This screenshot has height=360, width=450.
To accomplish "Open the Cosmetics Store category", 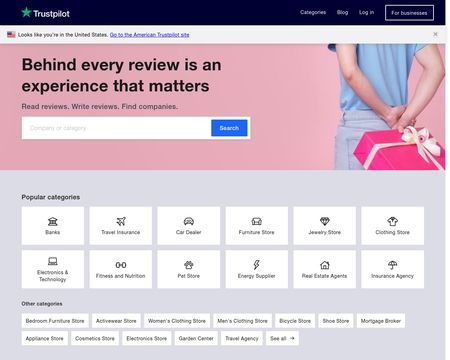I will click(95, 338).
